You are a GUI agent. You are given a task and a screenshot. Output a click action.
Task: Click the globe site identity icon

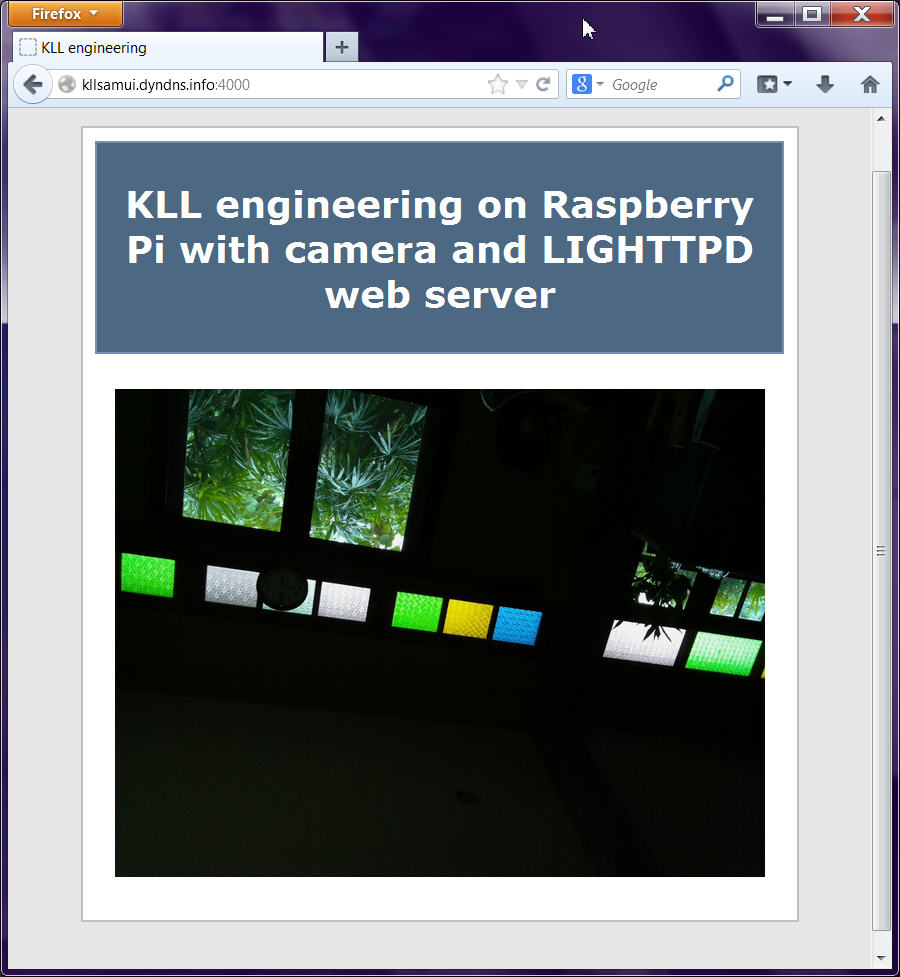coord(67,85)
